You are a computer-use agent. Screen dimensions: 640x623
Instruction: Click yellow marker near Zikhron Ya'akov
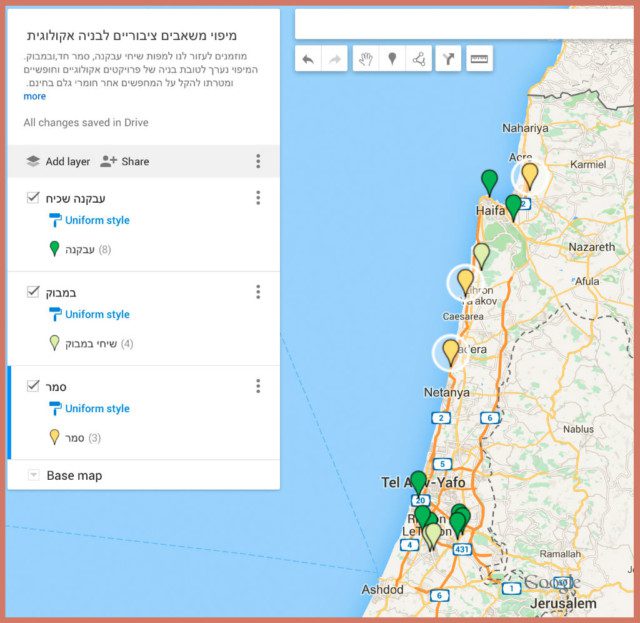[x=465, y=282]
